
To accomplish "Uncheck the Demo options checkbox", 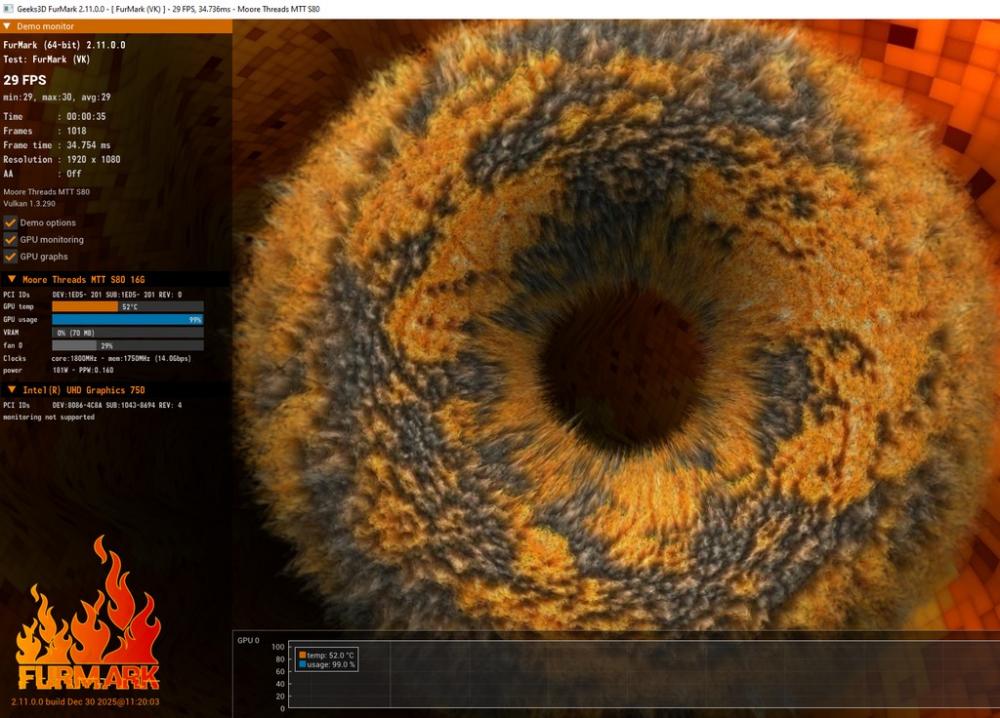I will [10, 223].
